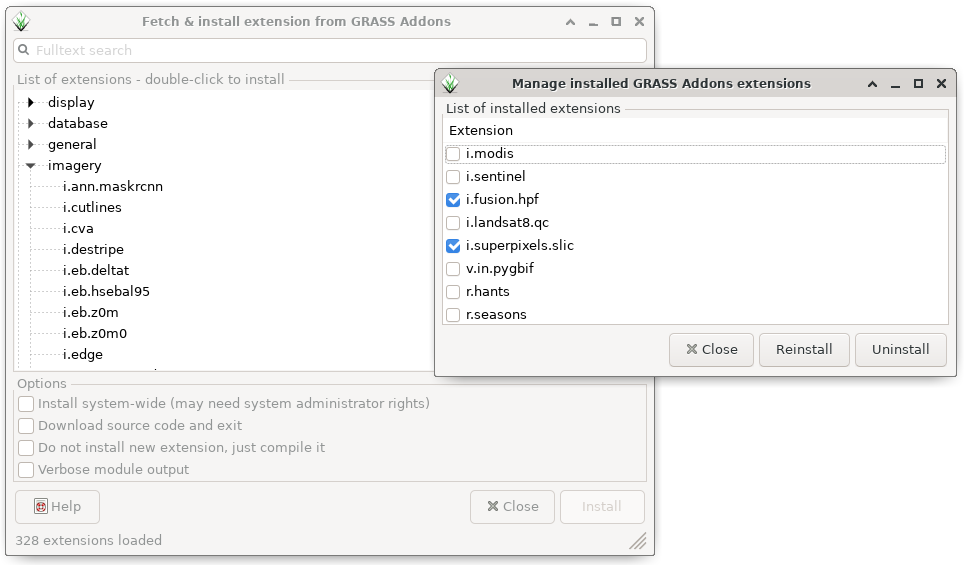The image size is (965, 565).
Task: Select i.ann.maskrcnn in the extensions tree
Action: [x=113, y=186]
